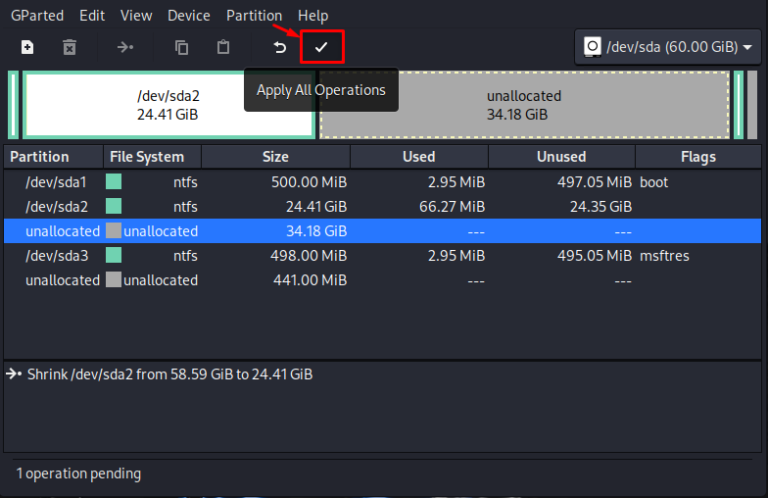The image size is (768, 498).
Task: Click the shrink operation arrow icon
Action: click(x=14, y=375)
